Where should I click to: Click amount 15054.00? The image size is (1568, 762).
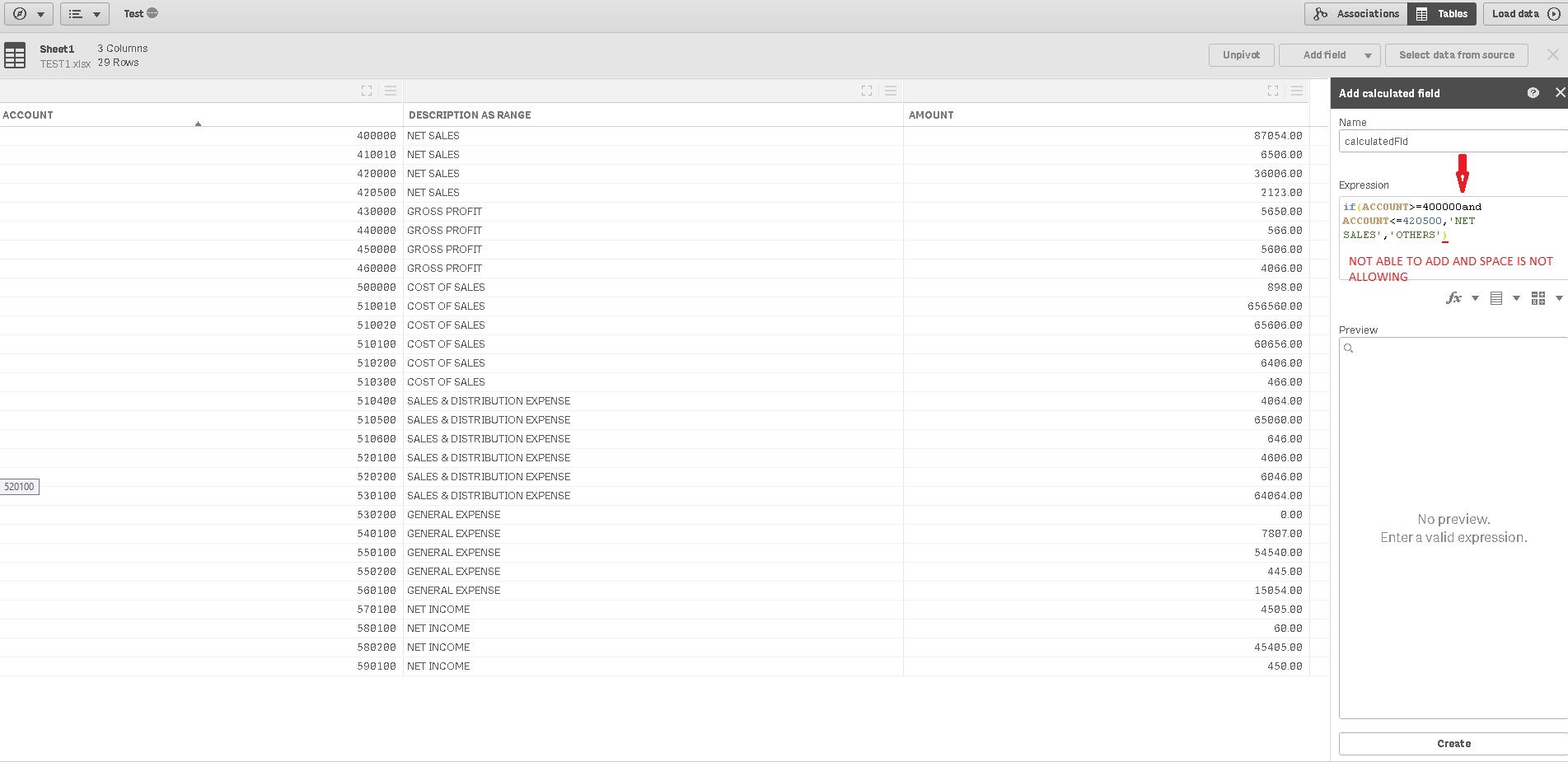point(1278,591)
